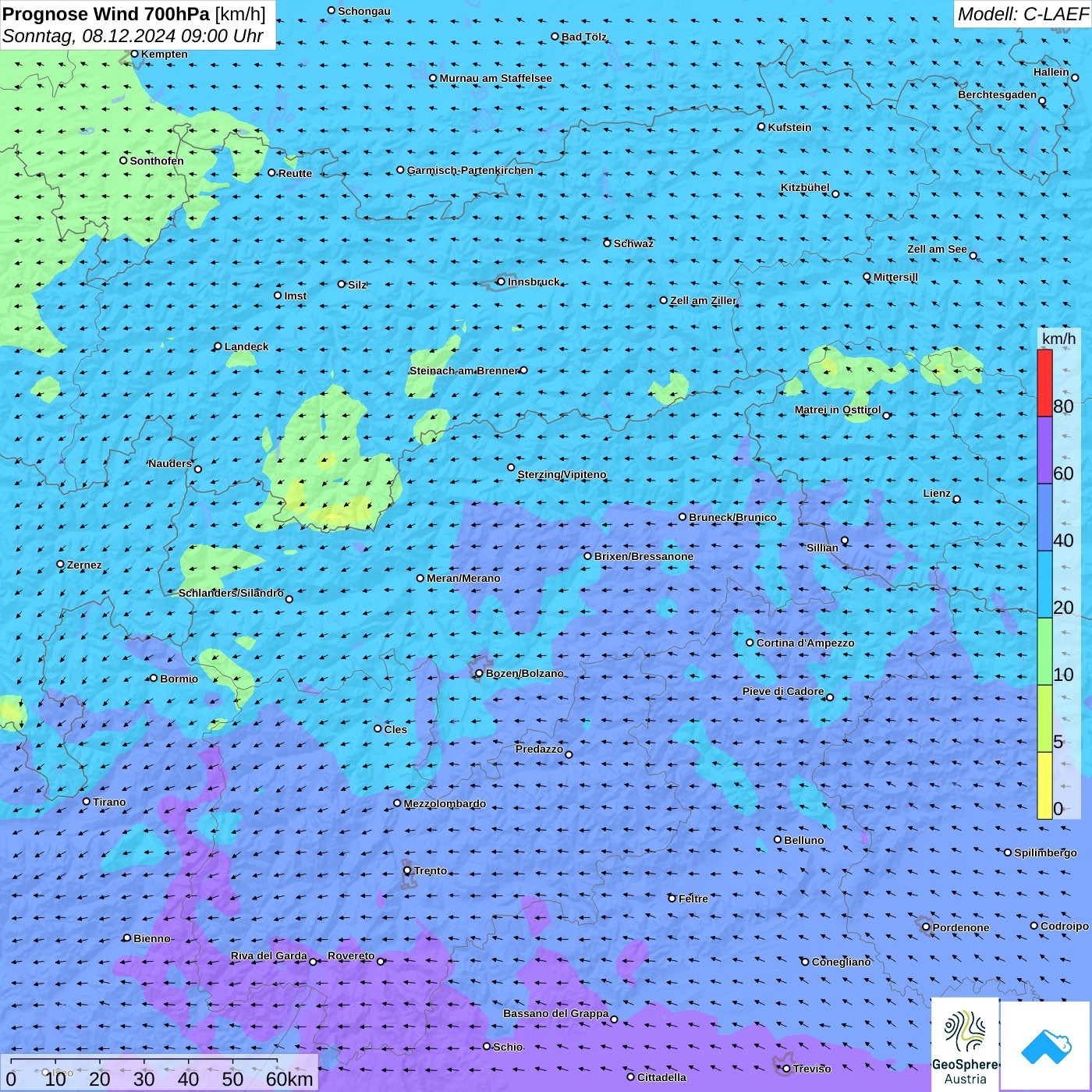Click the 'Tirano' label
The width and height of the screenshot is (1092, 1092).
pyautogui.click(x=109, y=802)
